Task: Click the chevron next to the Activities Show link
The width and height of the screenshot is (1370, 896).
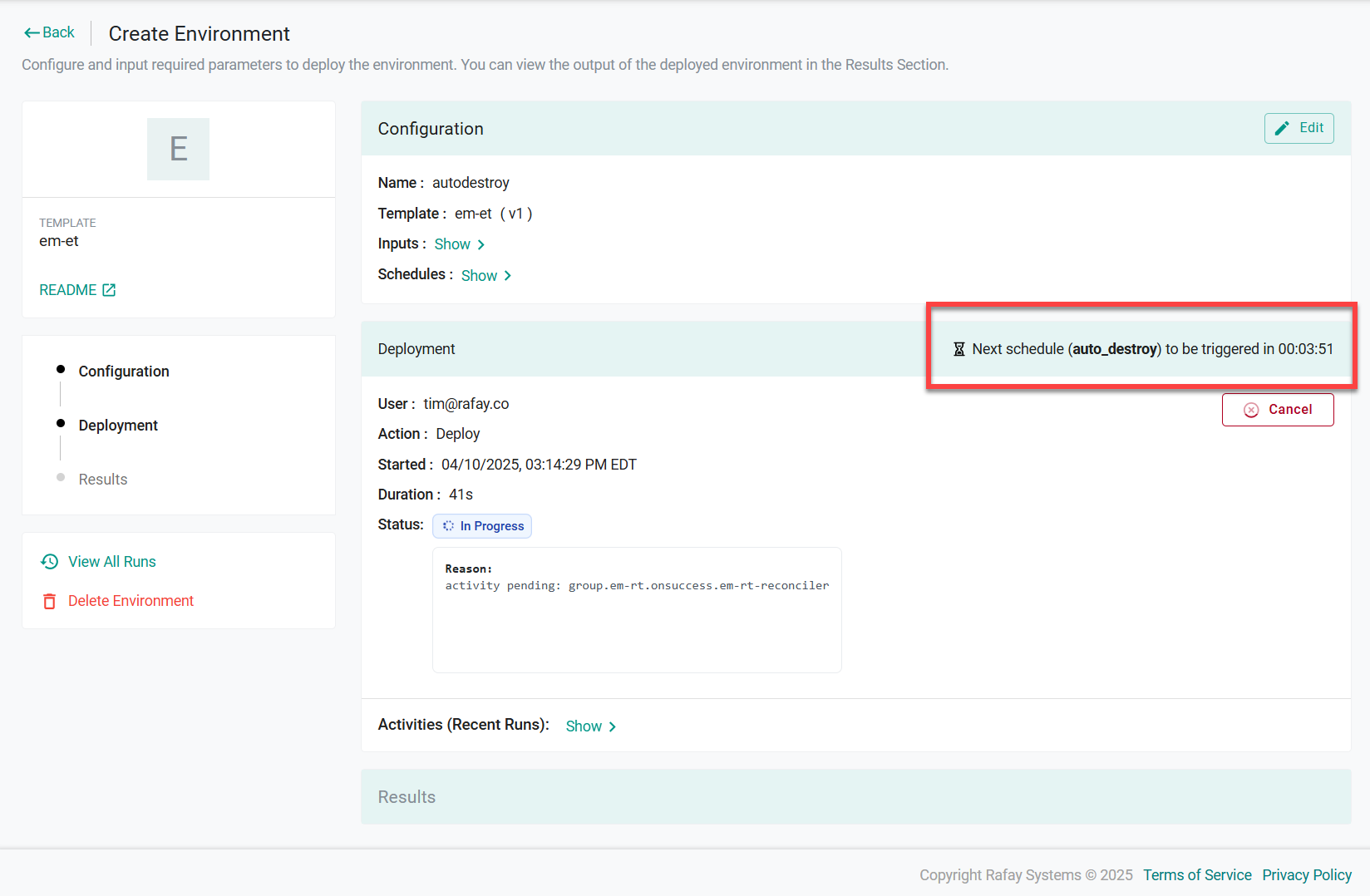Action: tap(613, 726)
